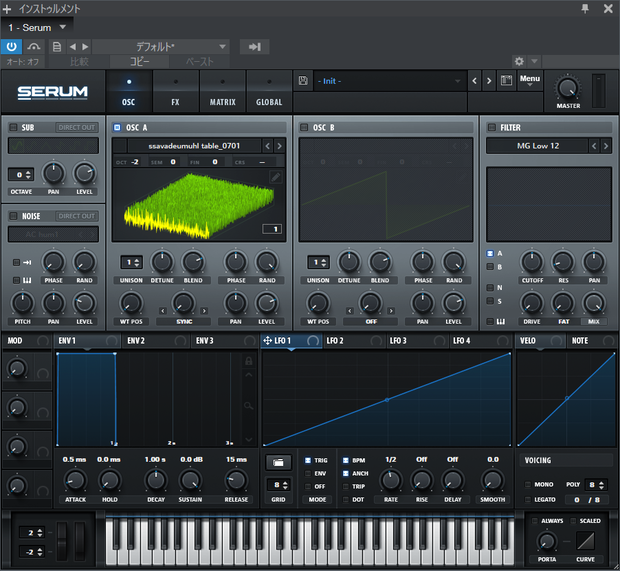Click the save preset floppy disk icon

tap(303, 81)
